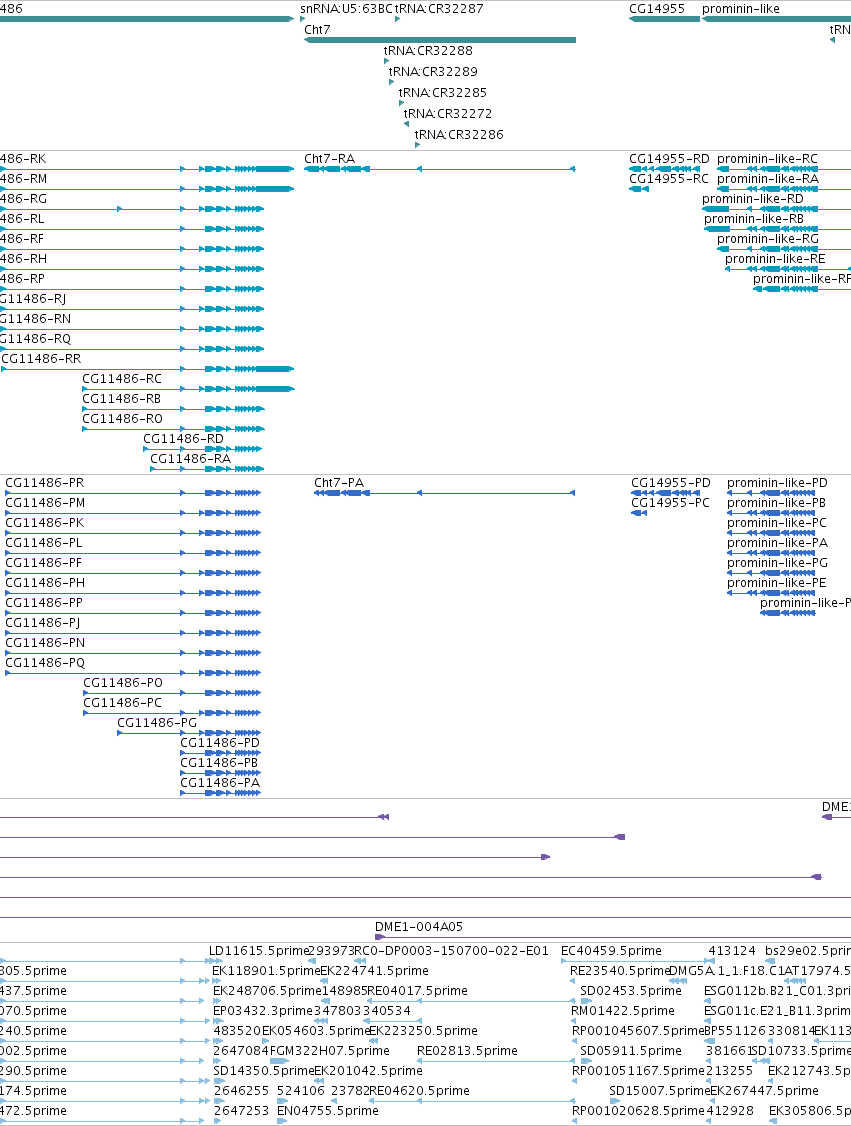Select the CG11486-PG protein label
Screen dimensions: 851x1126
coord(157,723)
